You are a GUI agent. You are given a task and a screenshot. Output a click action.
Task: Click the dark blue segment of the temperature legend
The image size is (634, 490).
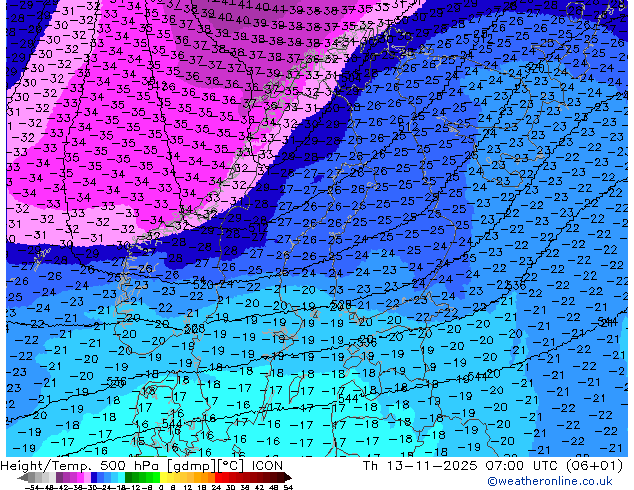coord(94,477)
